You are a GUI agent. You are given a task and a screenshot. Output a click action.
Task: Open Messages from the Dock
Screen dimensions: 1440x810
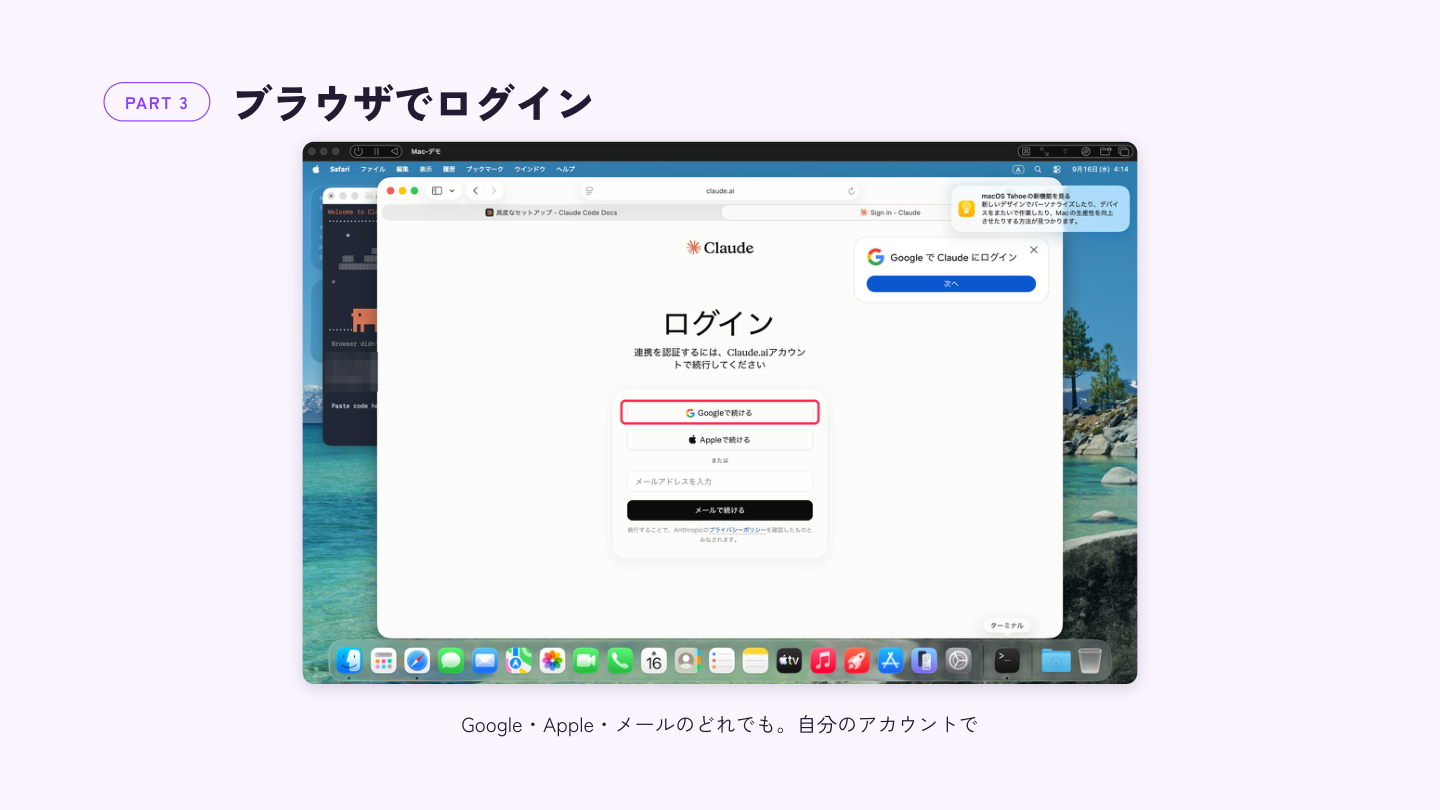451,660
